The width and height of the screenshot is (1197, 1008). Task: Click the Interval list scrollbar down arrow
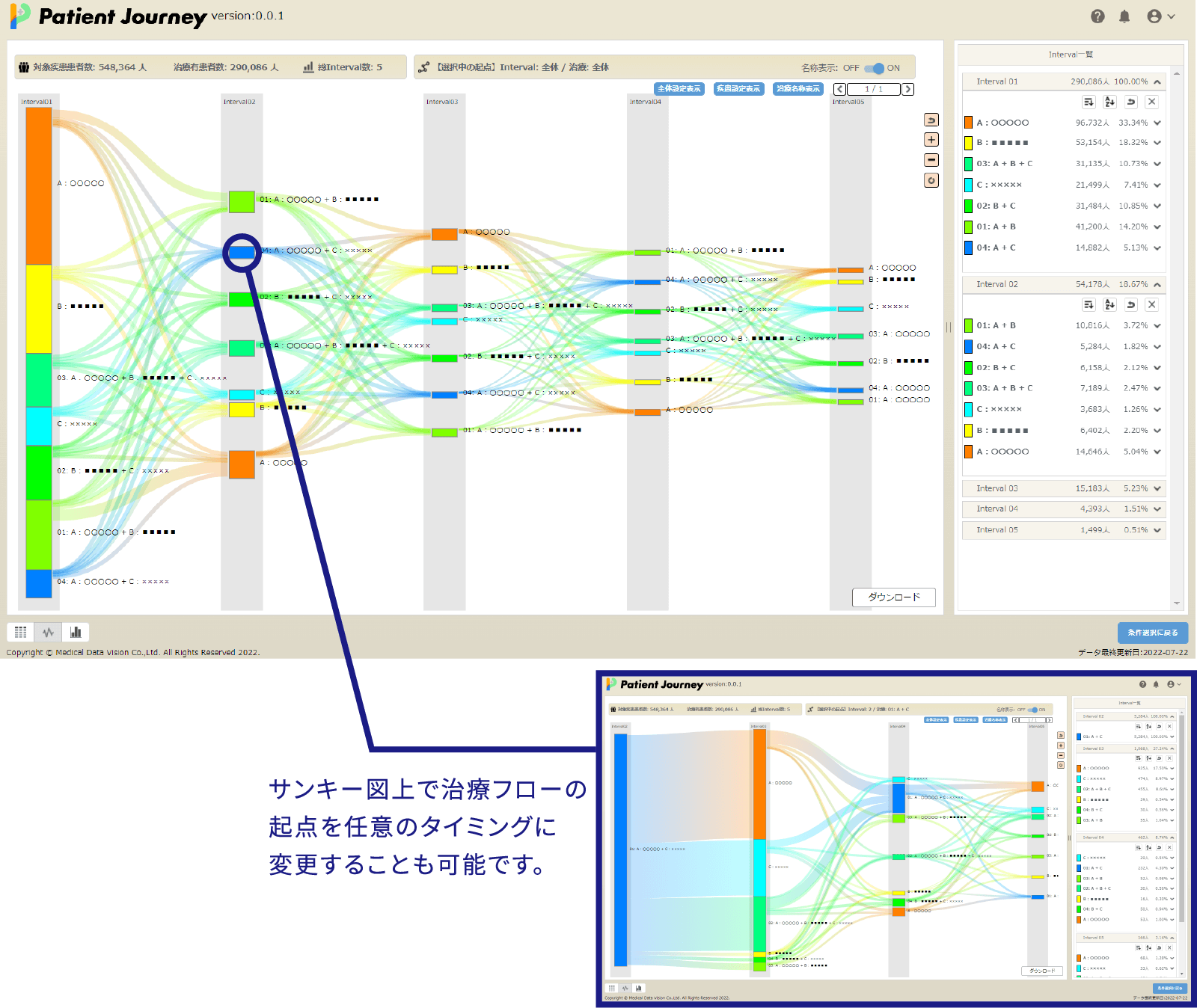[1177, 603]
